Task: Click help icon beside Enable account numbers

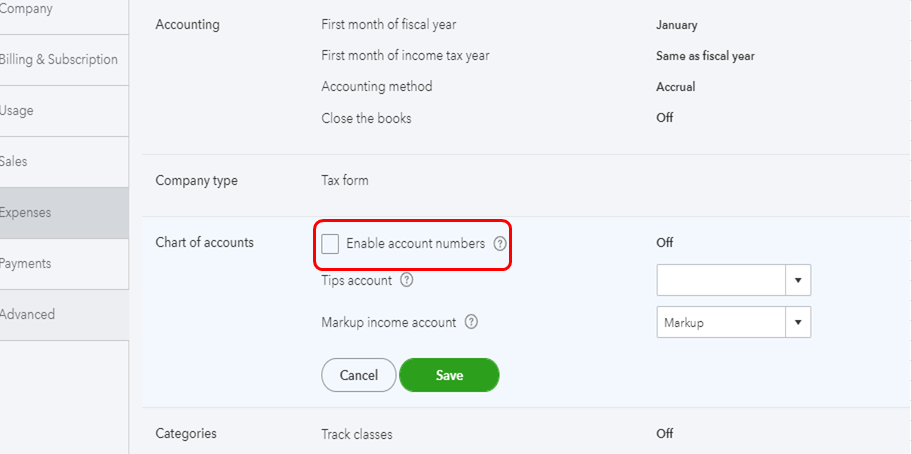Action: pos(500,243)
